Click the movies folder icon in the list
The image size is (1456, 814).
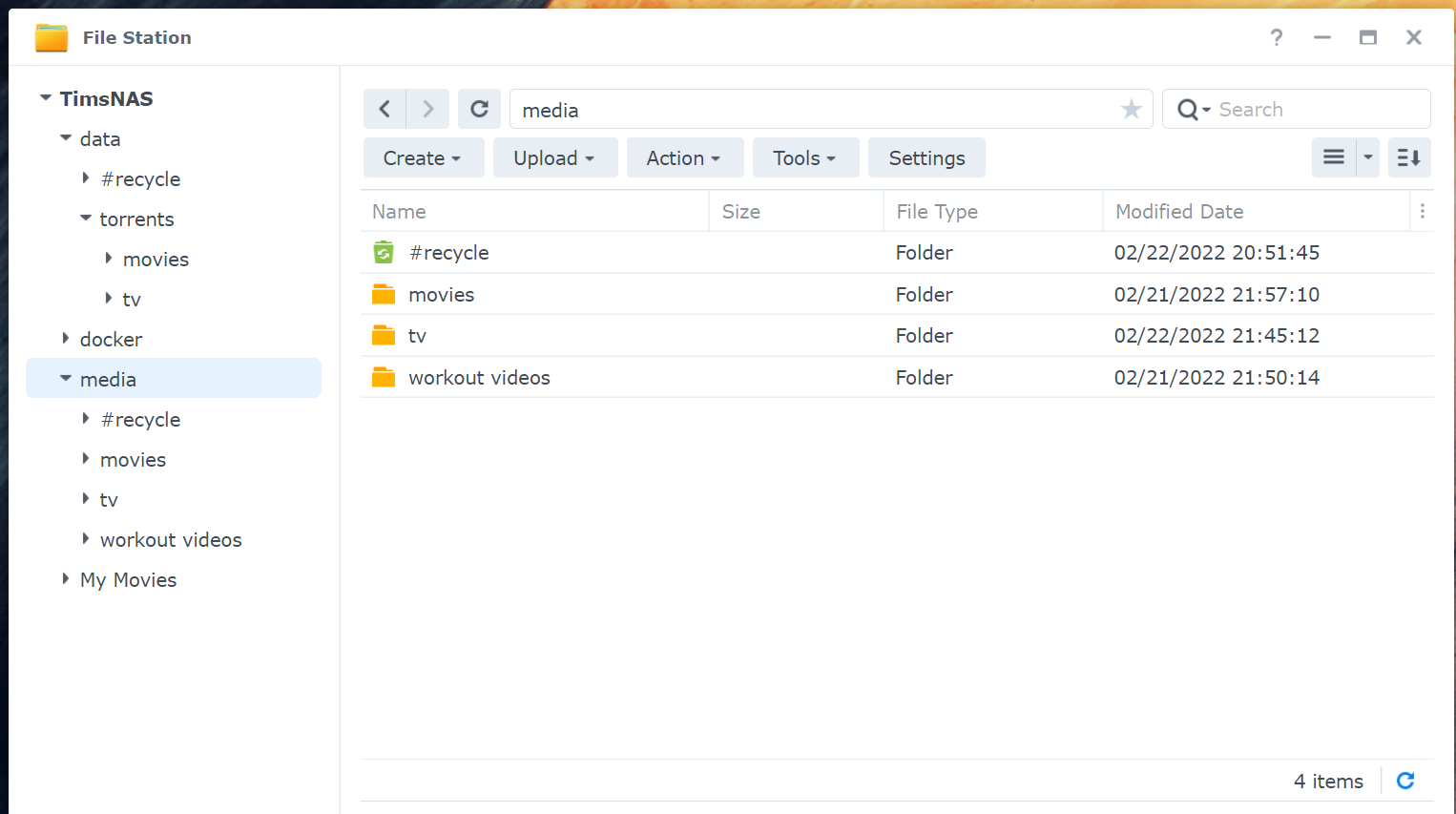pyautogui.click(x=383, y=294)
